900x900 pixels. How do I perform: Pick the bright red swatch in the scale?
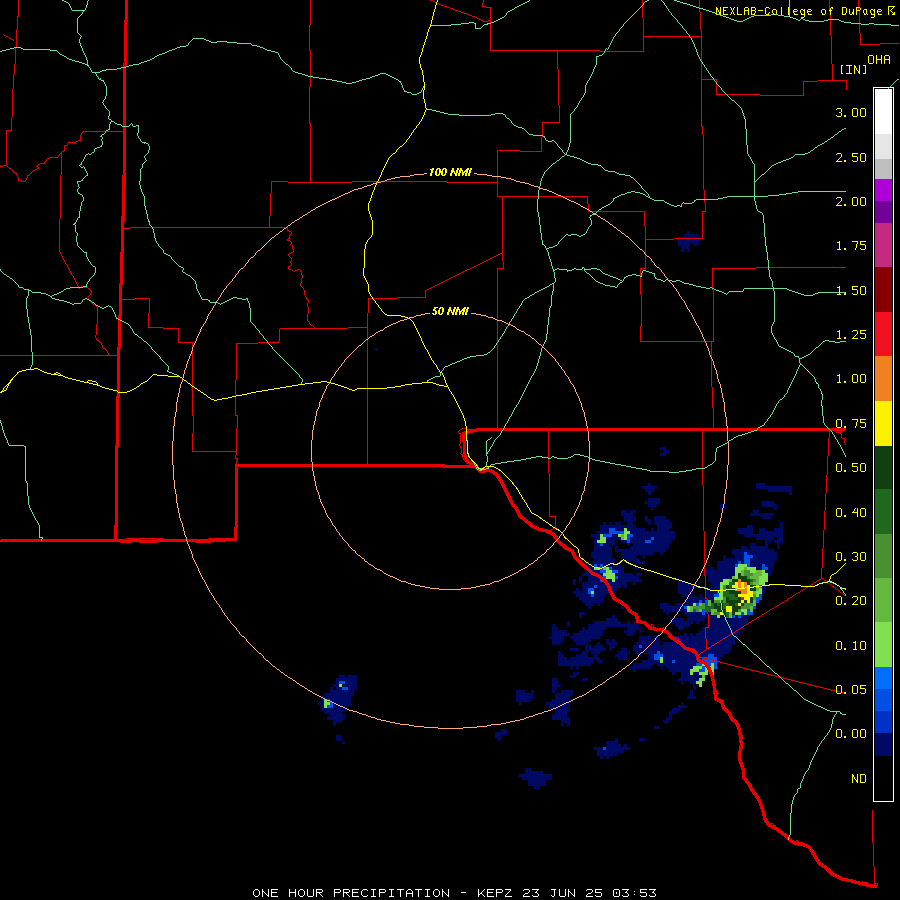tap(883, 334)
